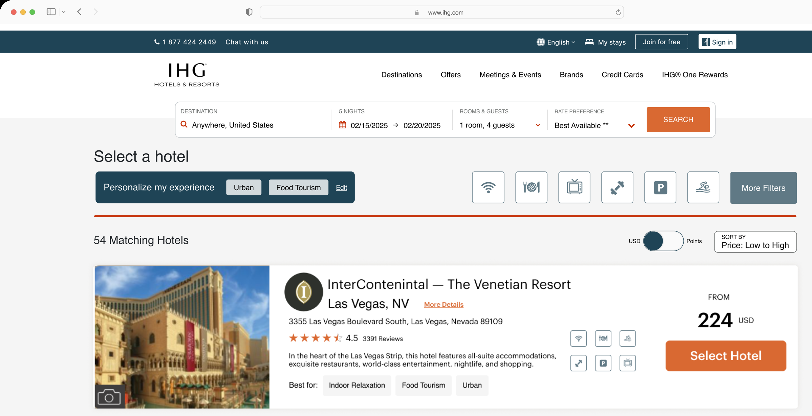Image resolution: width=812 pixels, height=416 pixels.
Task: Click the Food Tourism best-for tag on the hotel card
Action: (x=424, y=385)
